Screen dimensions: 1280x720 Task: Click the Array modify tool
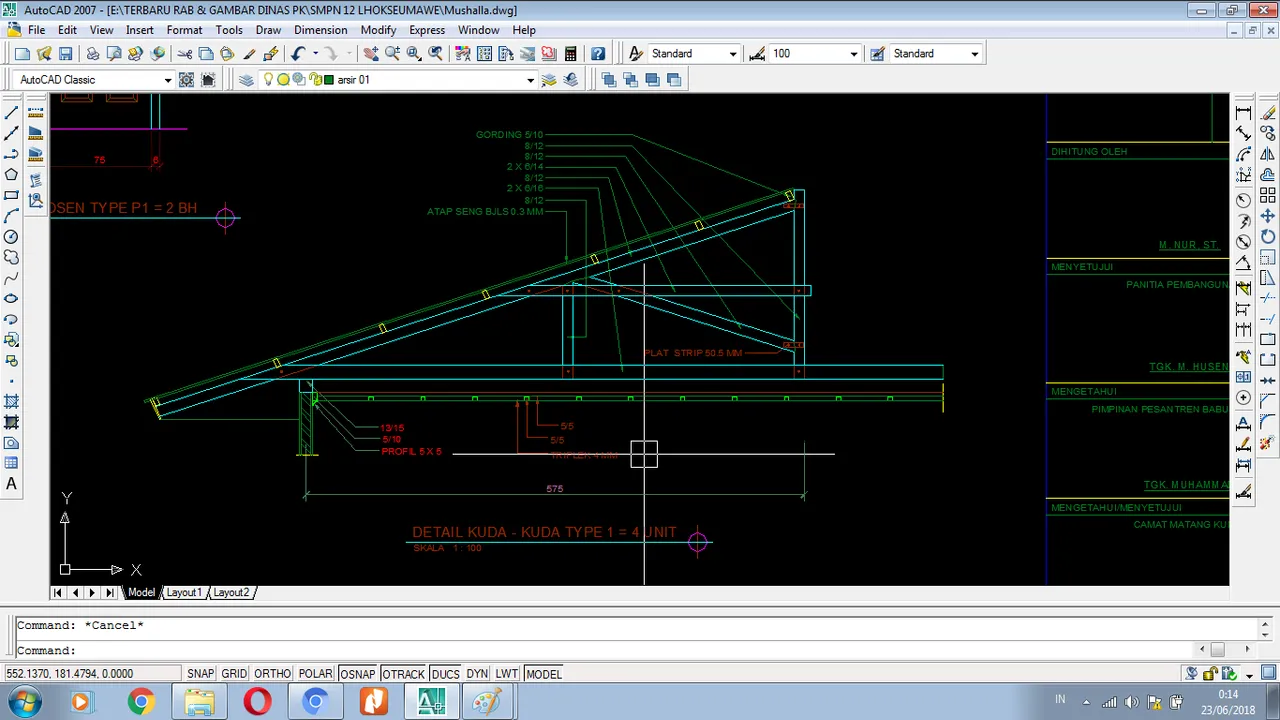[1268, 195]
